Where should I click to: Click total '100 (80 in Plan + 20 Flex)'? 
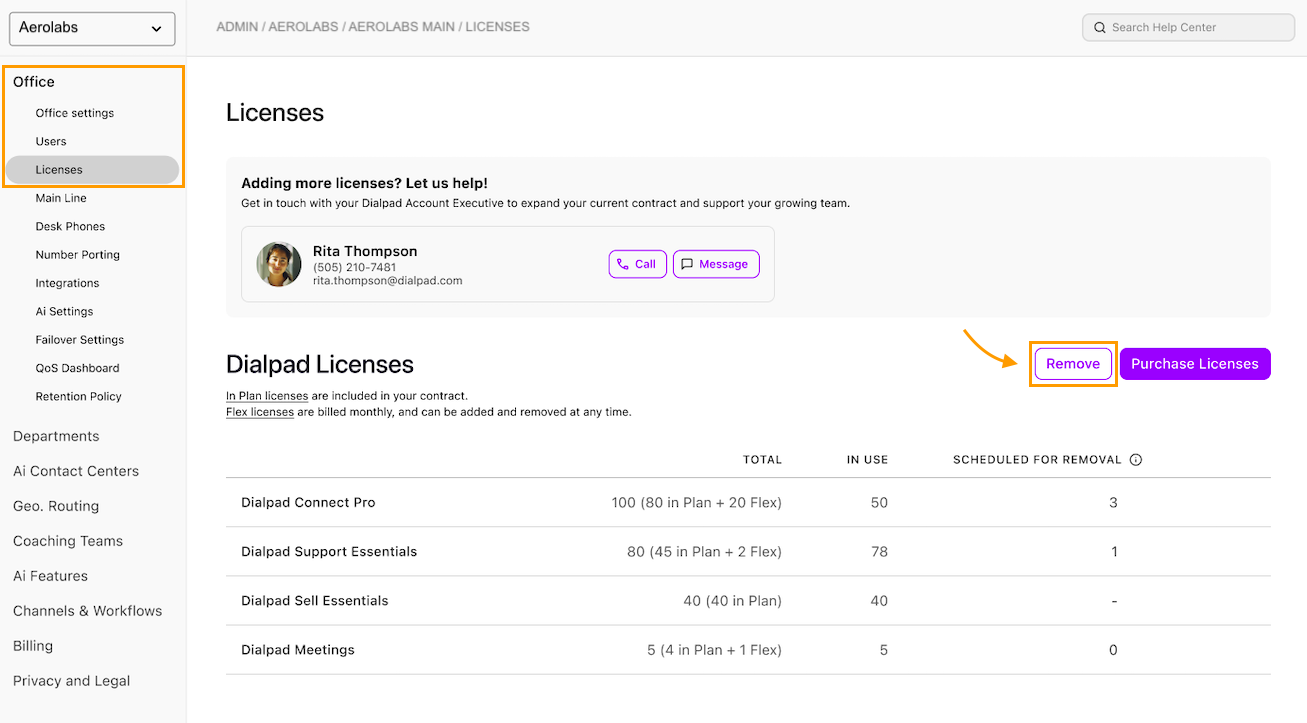[x=697, y=503]
